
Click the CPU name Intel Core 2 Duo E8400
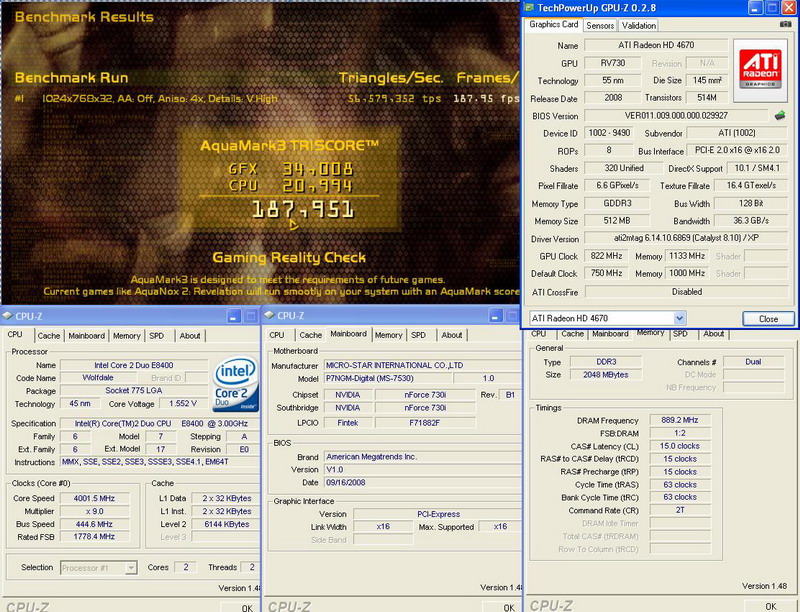tap(134, 365)
